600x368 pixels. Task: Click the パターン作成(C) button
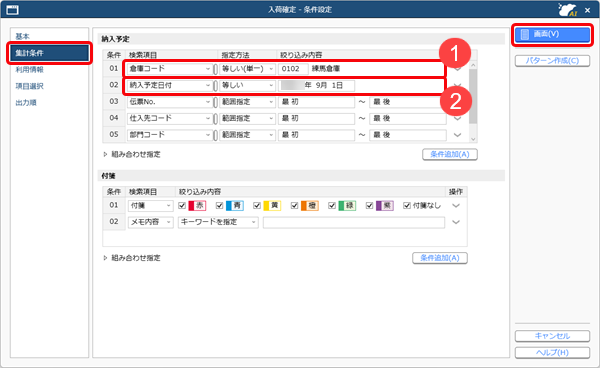pos(552,61)
